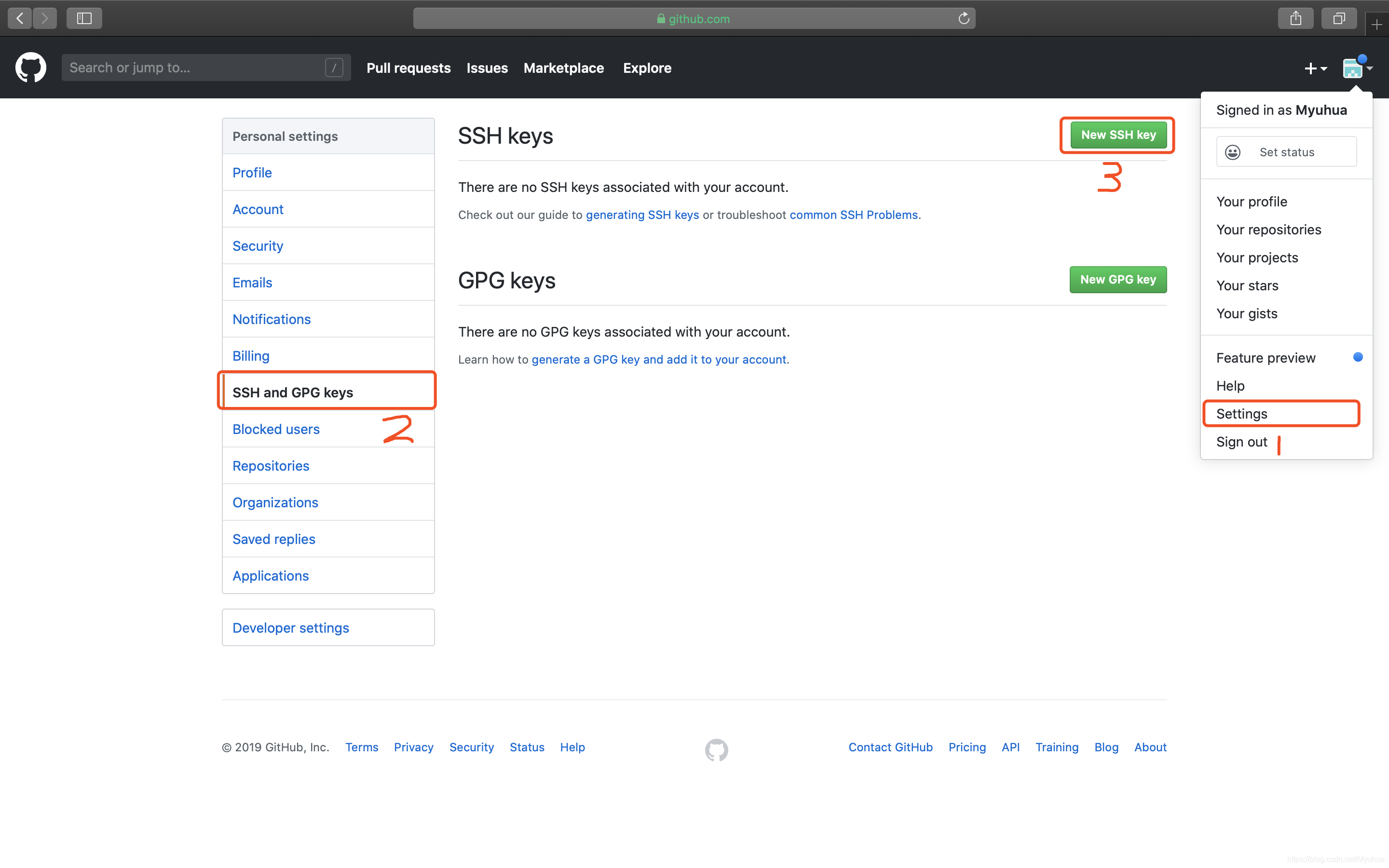Open the common SSH Problems link
Screen dimensions: 1389x868
point(854,215)
